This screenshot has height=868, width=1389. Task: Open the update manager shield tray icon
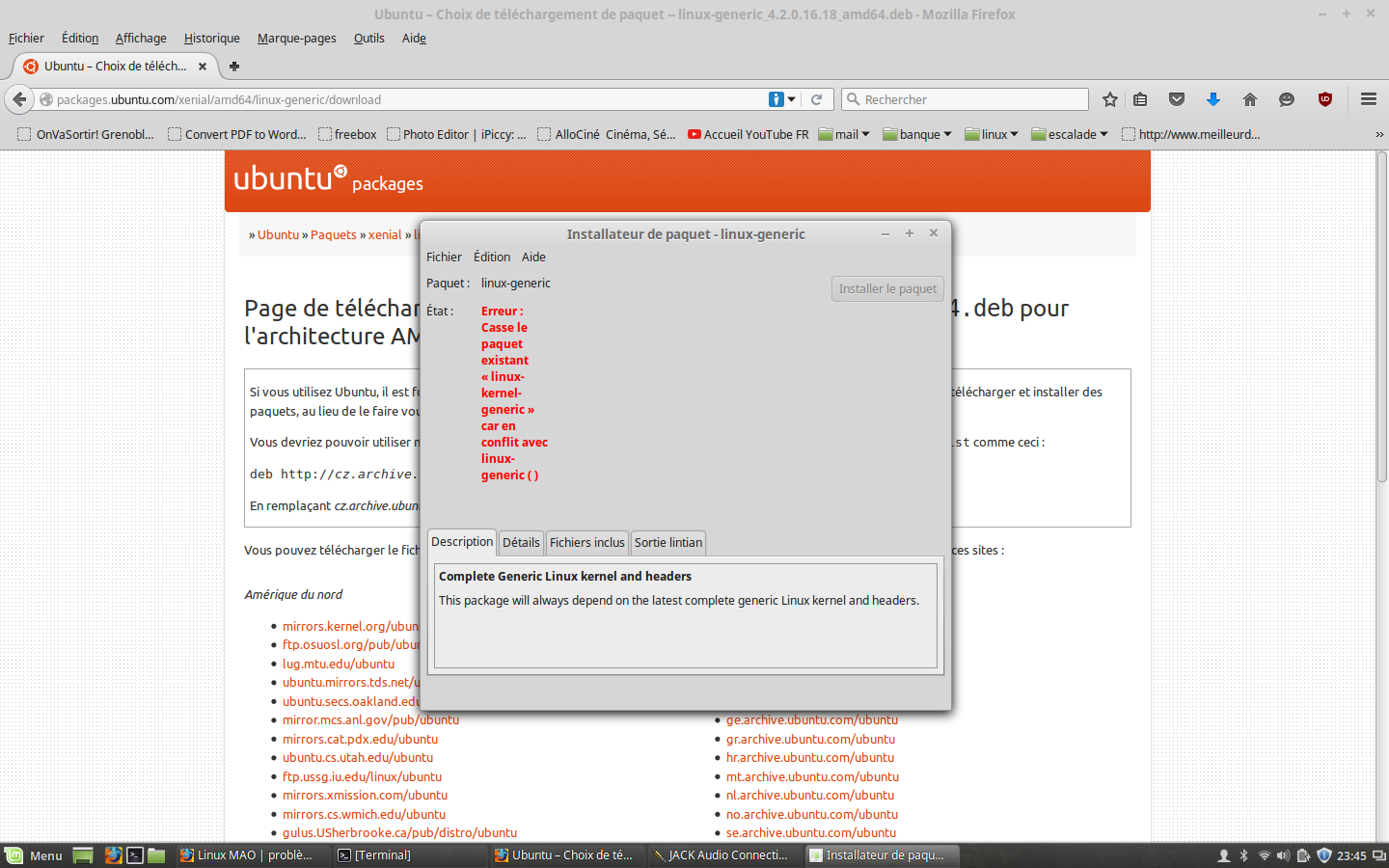click(x=1324, y=855)
